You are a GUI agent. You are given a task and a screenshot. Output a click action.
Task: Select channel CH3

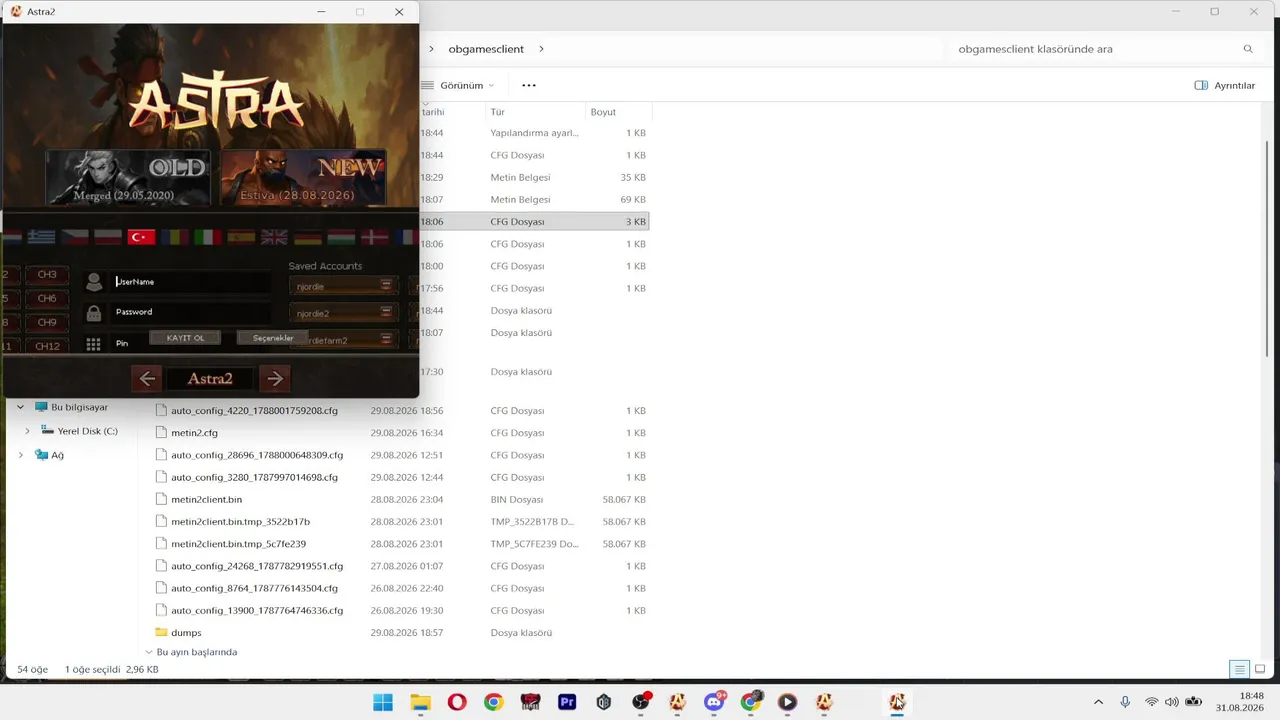pyautogui.click(x=47, y=274)
